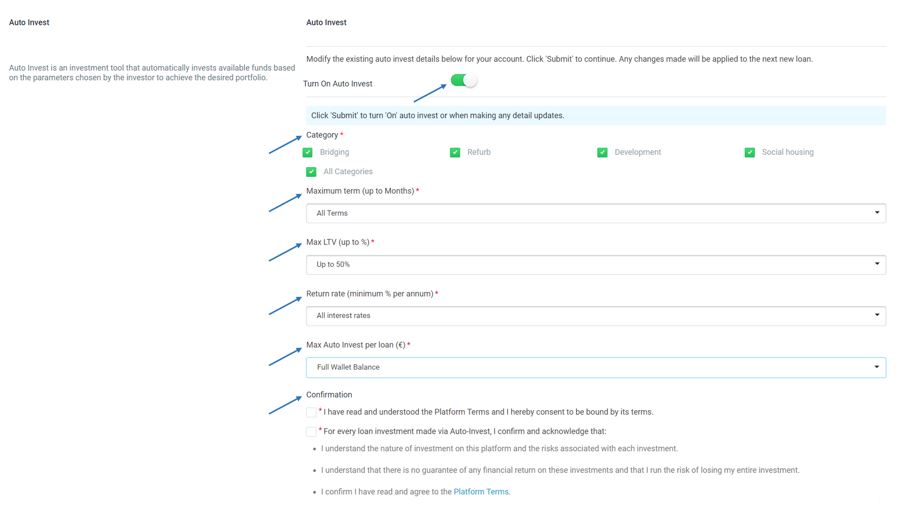Toggle the Turn On Auto Invest switch
This screenshot has width=901, height=513.
[x=464, y=81]
